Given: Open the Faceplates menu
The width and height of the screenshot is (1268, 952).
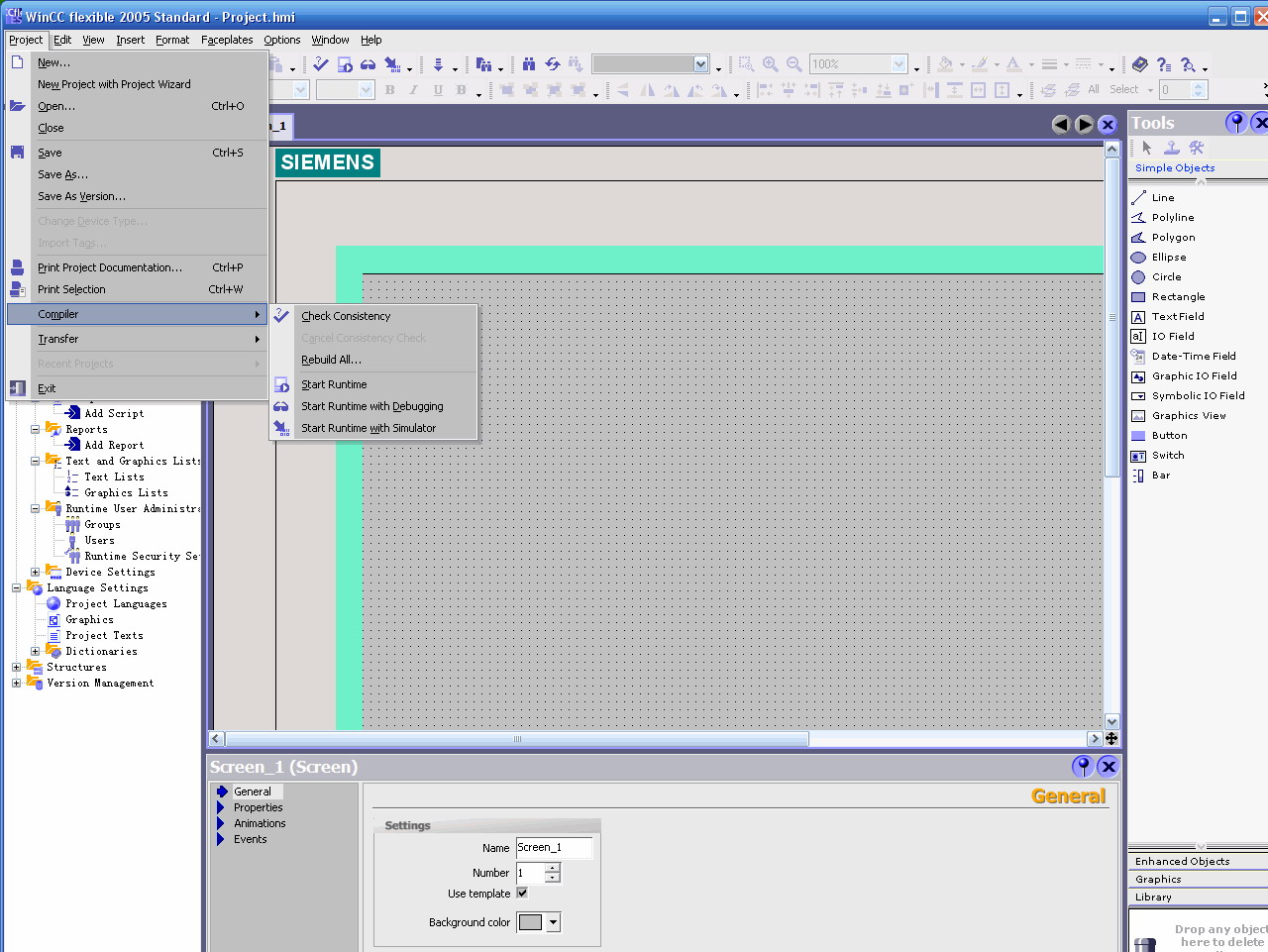Looking at the screenshot, I should [227, 40].
